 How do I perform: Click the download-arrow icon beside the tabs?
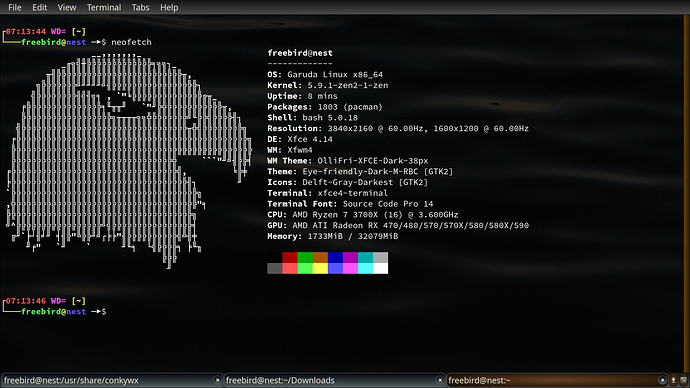[673, 380]
